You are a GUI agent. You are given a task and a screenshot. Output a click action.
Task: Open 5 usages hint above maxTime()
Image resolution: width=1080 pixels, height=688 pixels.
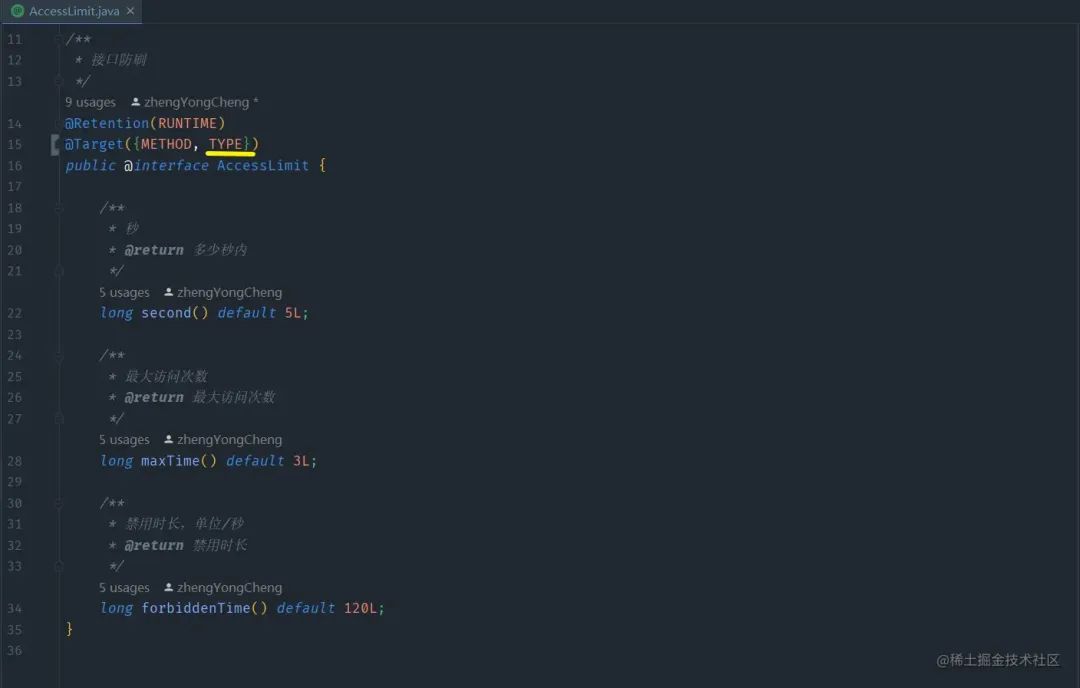124,440
